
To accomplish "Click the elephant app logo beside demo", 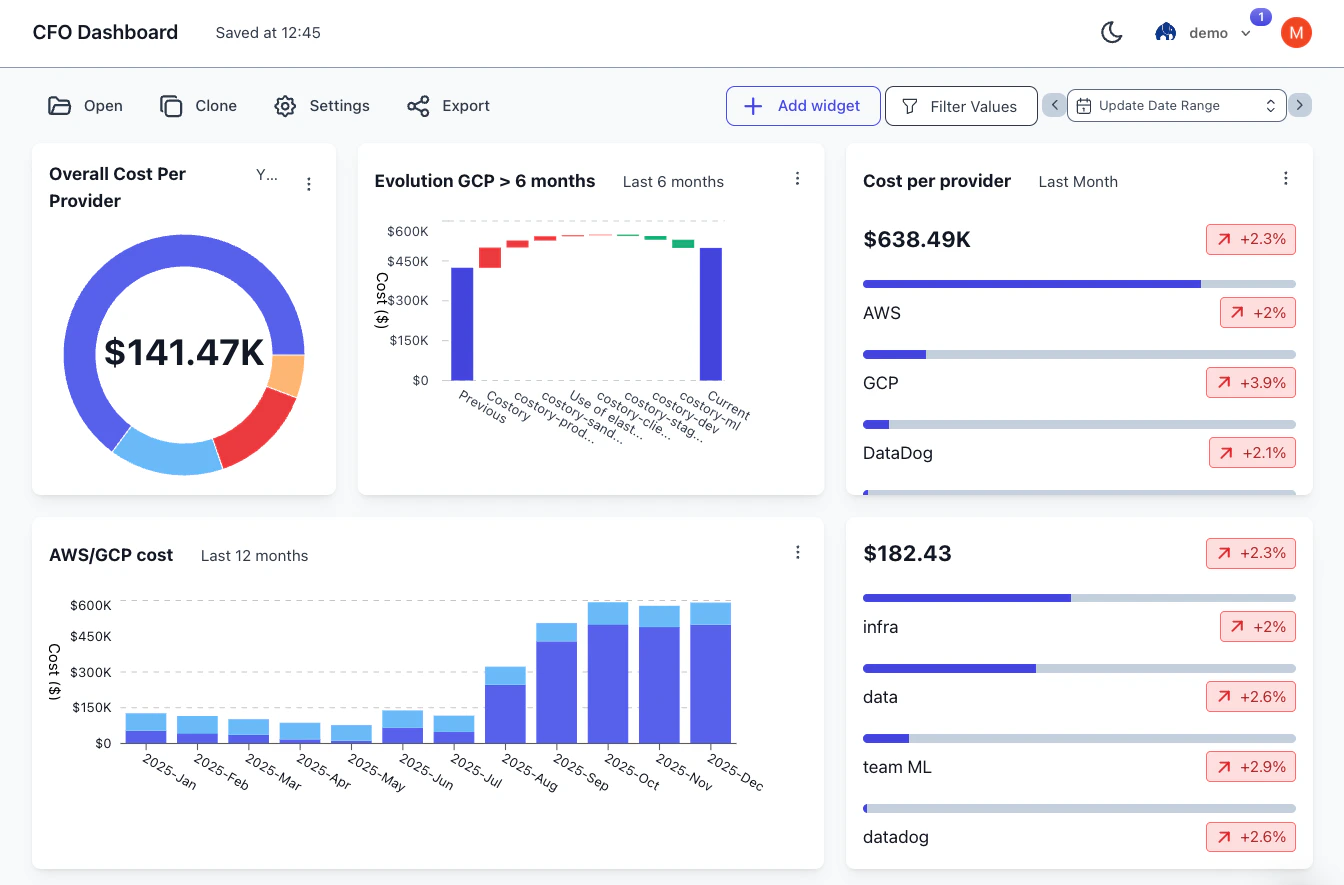I will pos(1165,31).
